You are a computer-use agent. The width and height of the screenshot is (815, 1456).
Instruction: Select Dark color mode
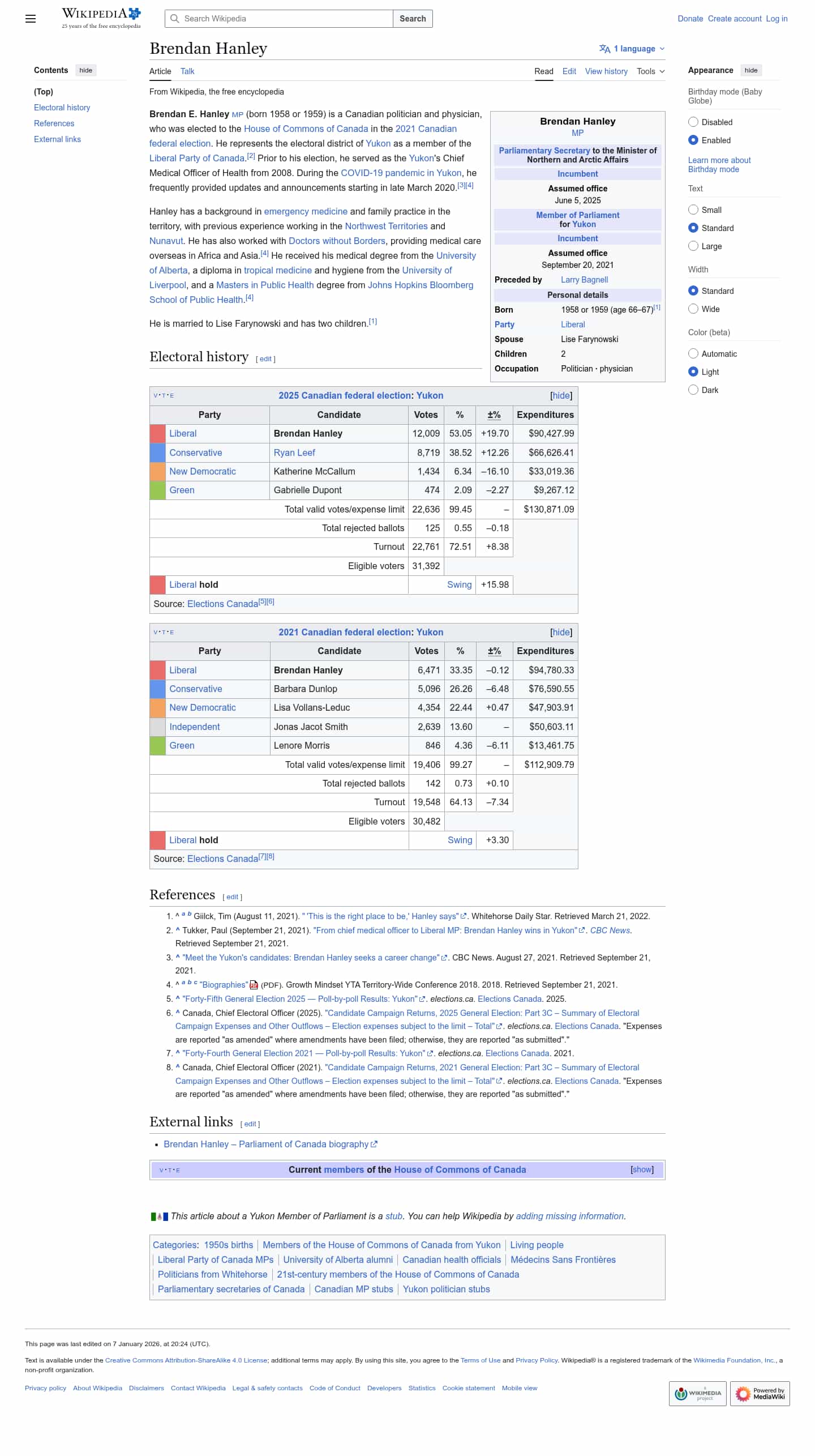[x=693, y=390]
